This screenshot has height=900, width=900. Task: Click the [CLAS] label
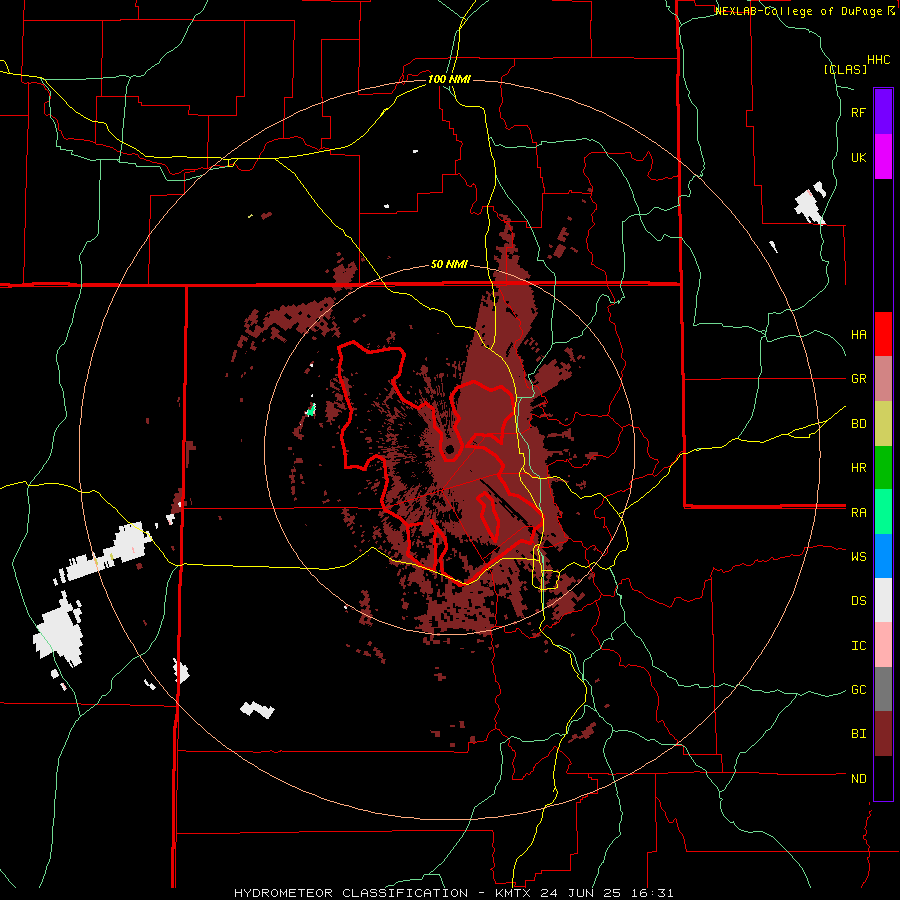pos(845,70)
